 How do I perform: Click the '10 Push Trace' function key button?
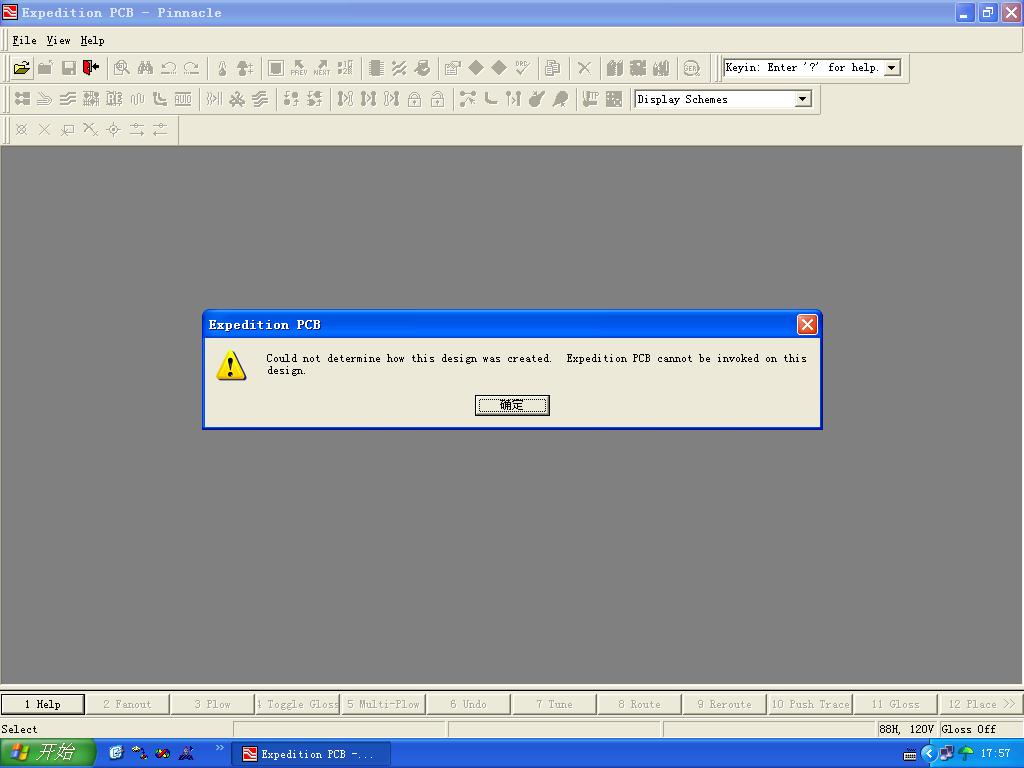coord(810,704)
